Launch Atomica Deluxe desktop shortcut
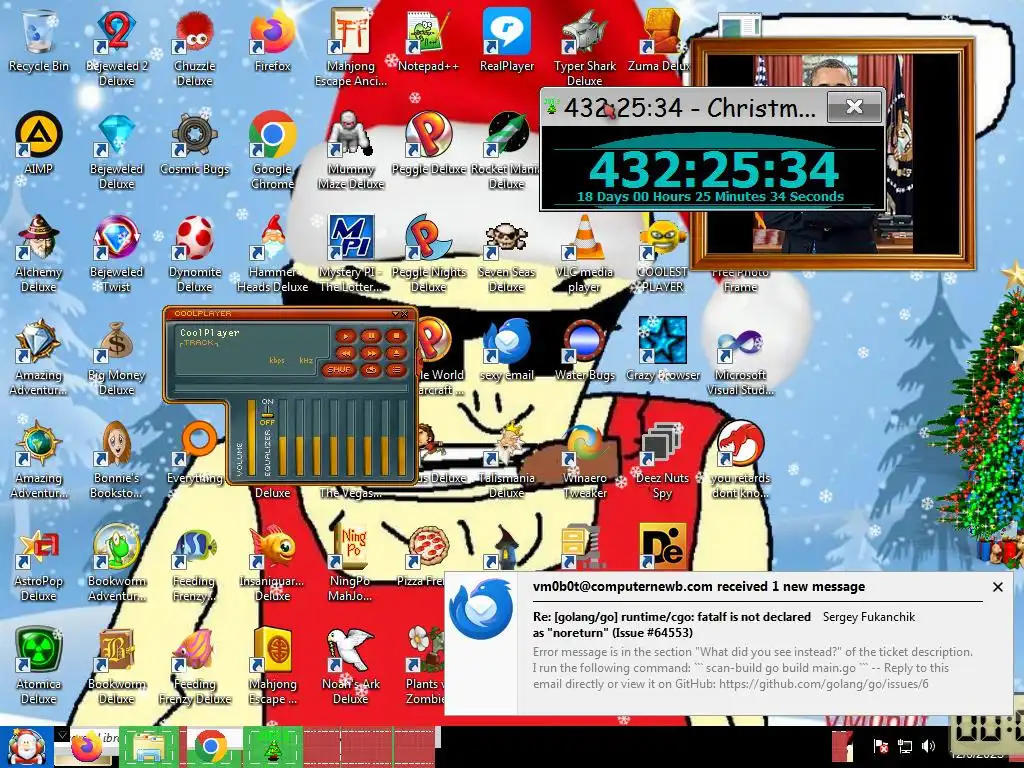 click(x=39, y=665)
